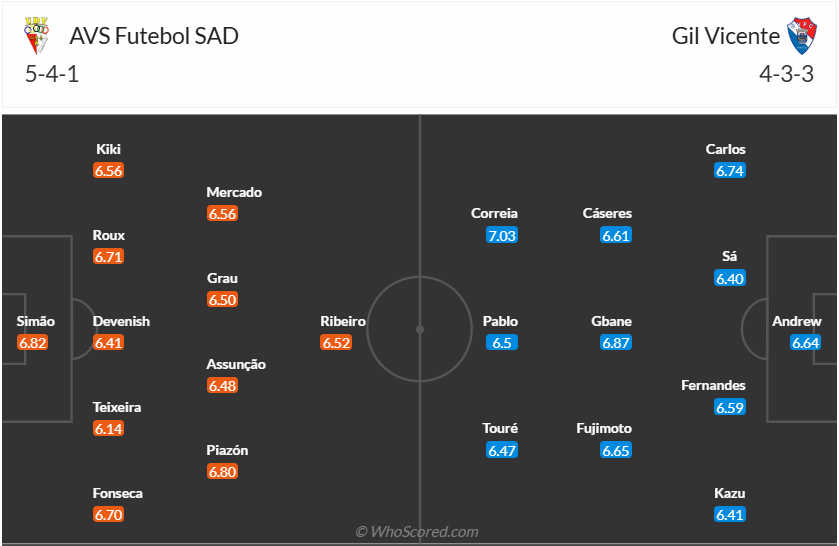839x546 pixels.
Task: Select goalkeeper Simão's 6.82 rating badge
Action: (33, 343)
